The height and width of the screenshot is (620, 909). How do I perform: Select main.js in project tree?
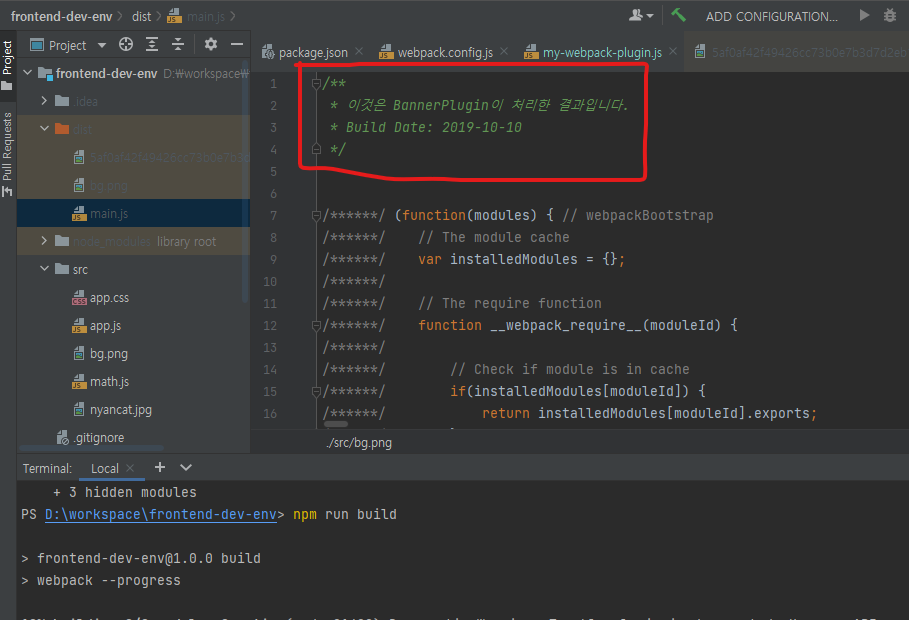click(x=133, y=213)
